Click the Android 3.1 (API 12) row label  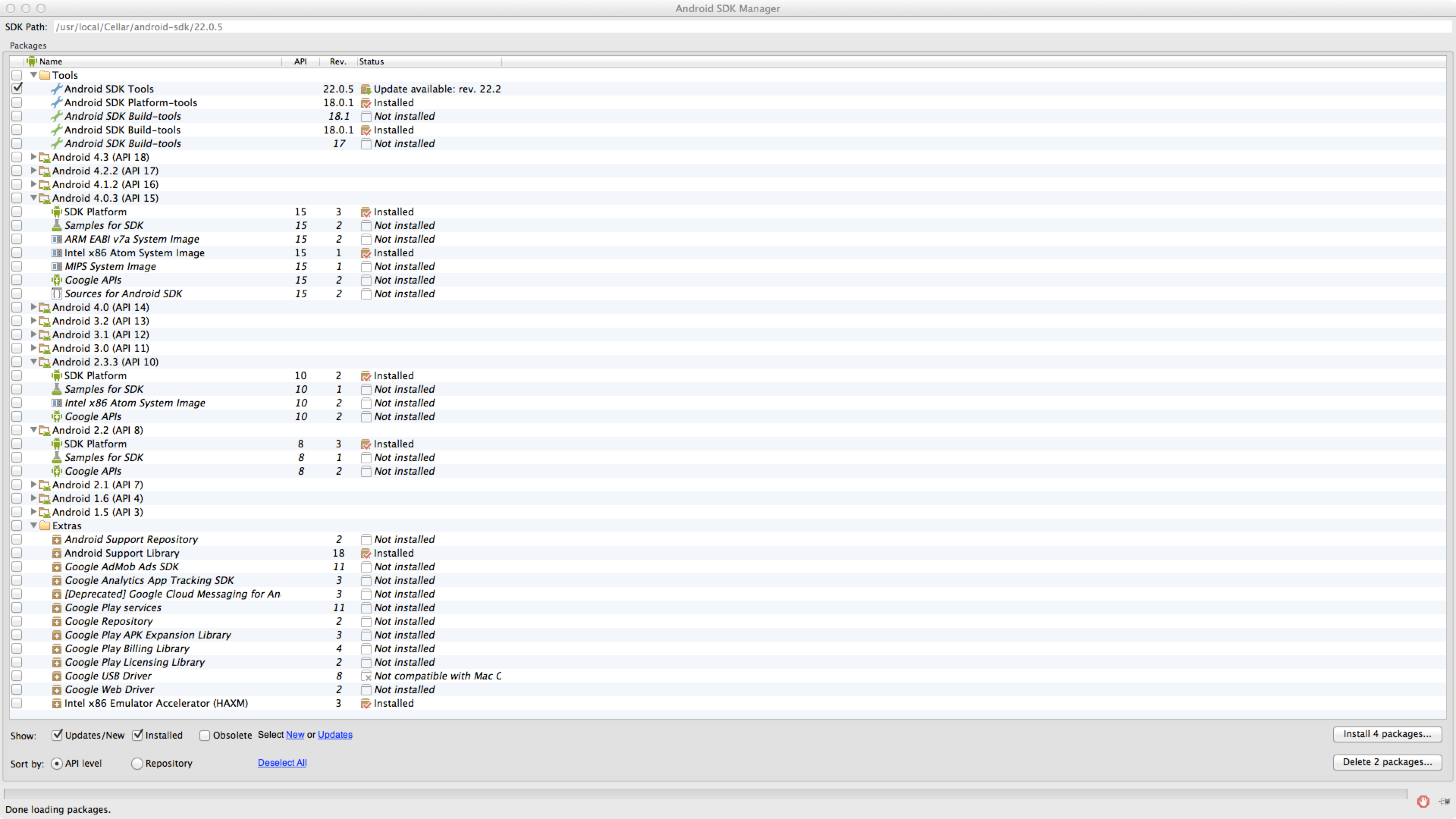click(100, 334)
